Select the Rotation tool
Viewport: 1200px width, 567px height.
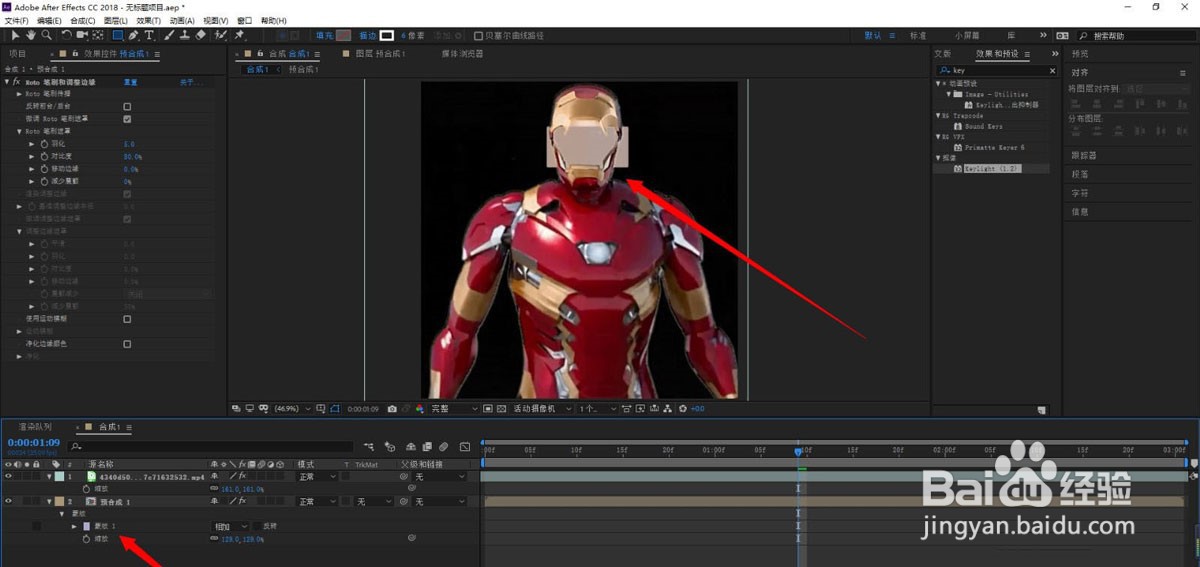tap(67, 35)
